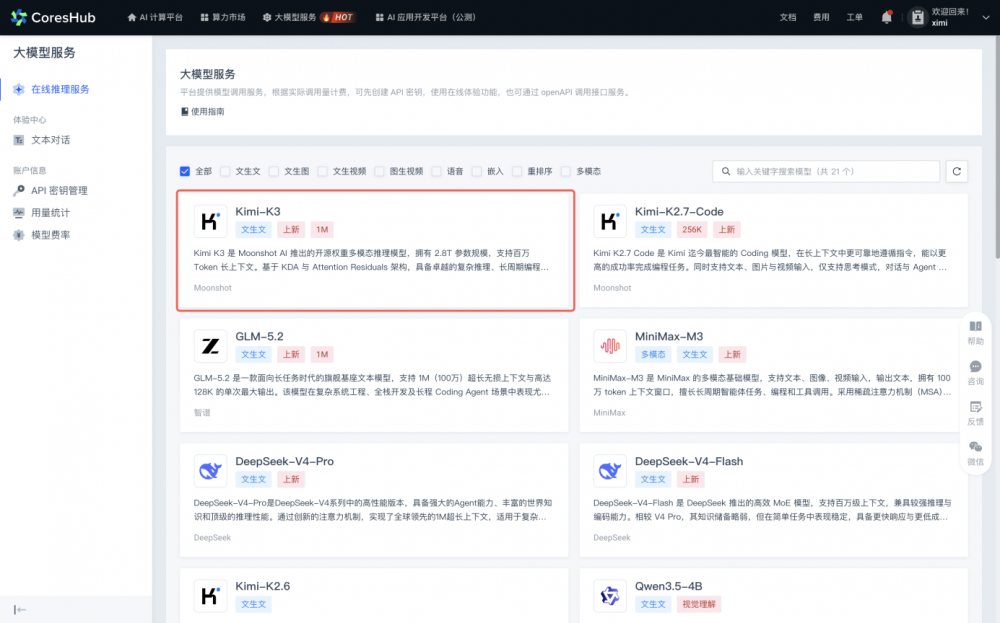Expand the user account dropdown arrow
This screenshot has width=1000, height=623.
click(985, 18)
